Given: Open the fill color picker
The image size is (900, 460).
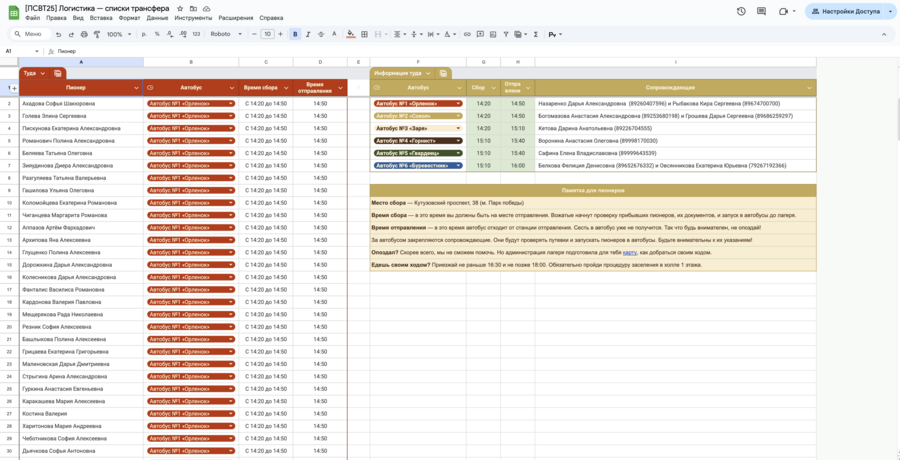Looking at the screenshot, I should [x=351, y=34].
